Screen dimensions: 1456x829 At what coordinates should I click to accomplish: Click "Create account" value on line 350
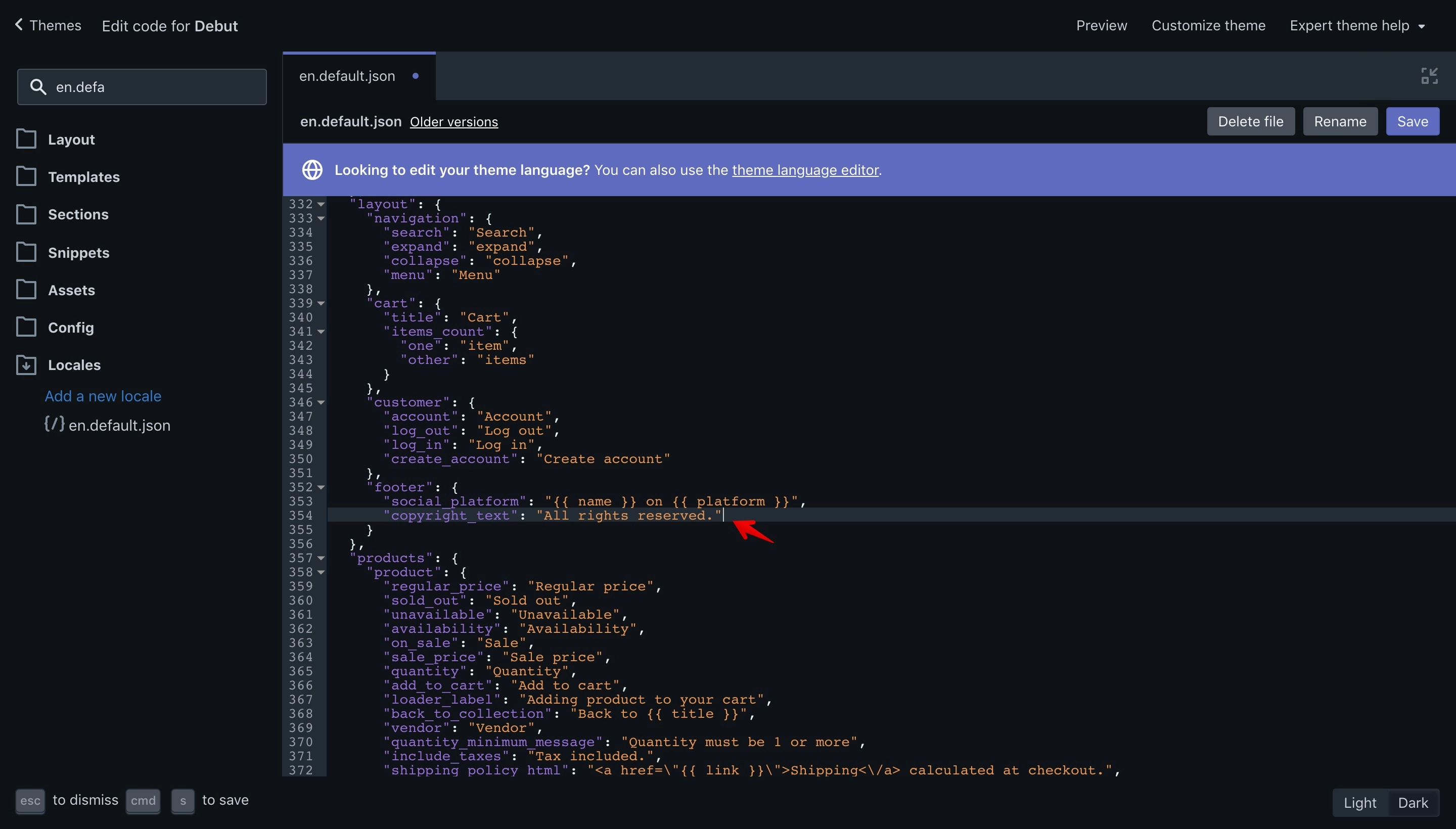[x=603, y=459]
